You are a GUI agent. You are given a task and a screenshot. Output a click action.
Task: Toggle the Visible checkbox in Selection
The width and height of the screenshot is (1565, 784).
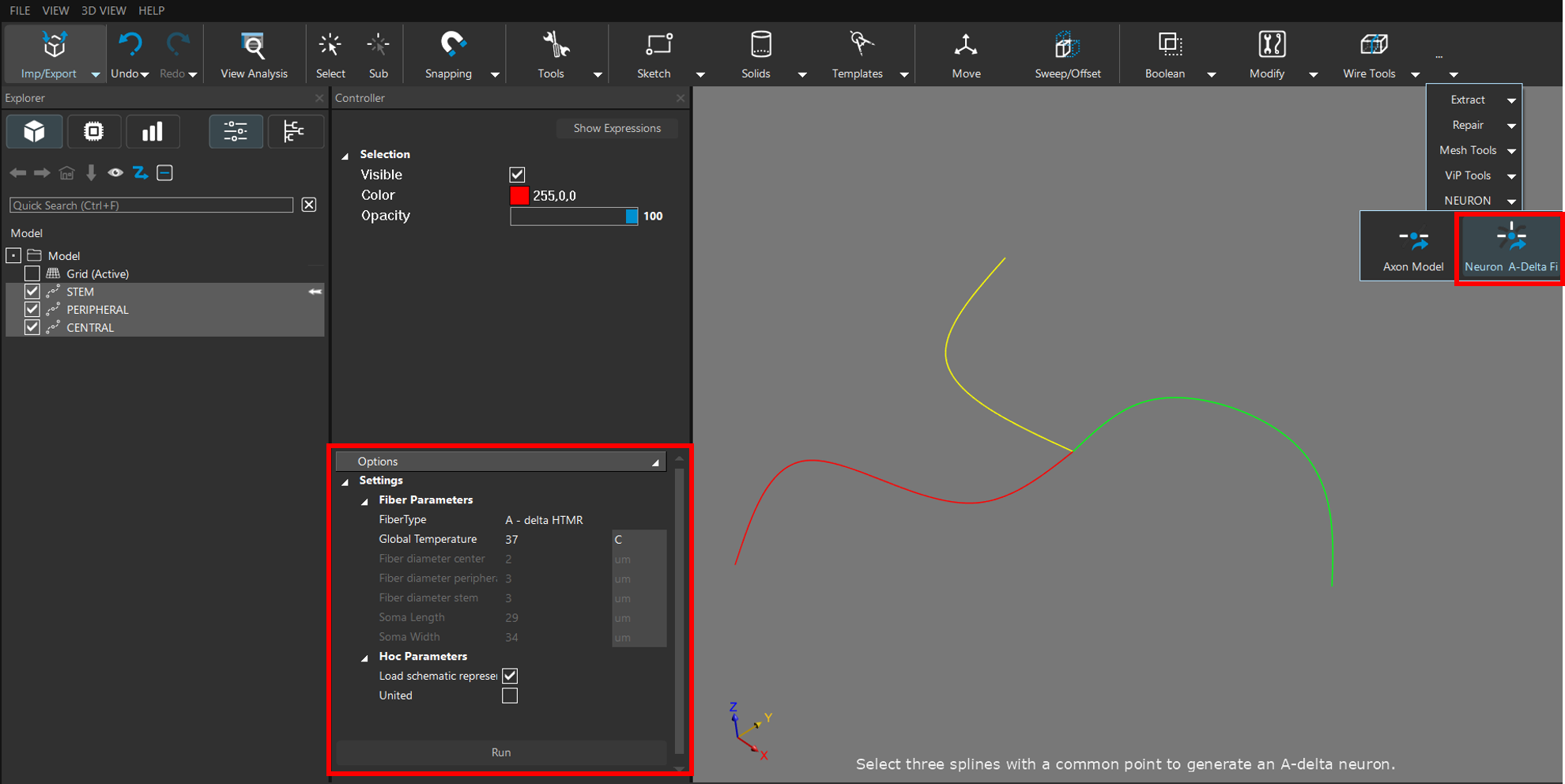point(517,175)
